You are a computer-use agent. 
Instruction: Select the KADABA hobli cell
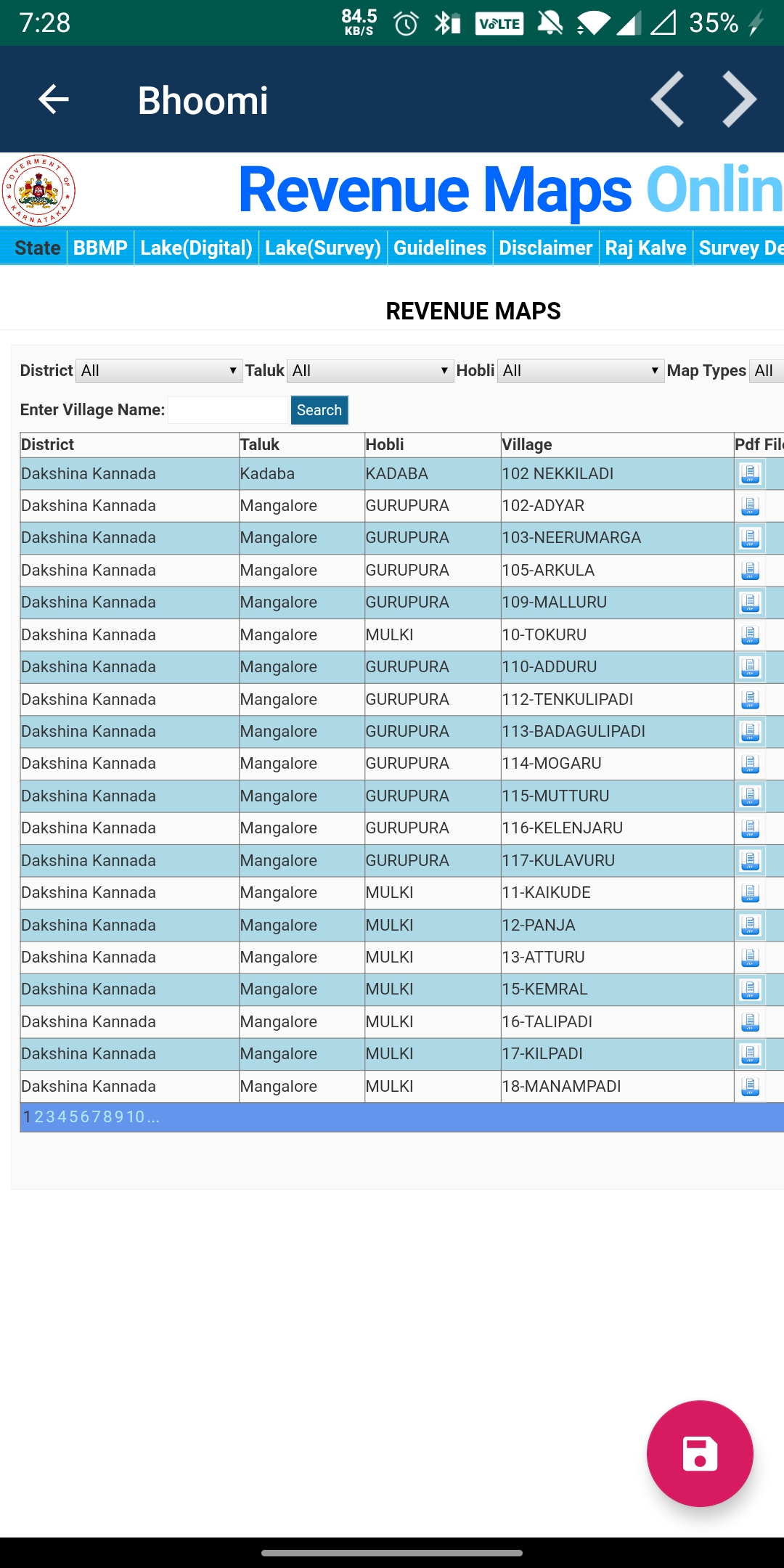click(x=433, y=473)
